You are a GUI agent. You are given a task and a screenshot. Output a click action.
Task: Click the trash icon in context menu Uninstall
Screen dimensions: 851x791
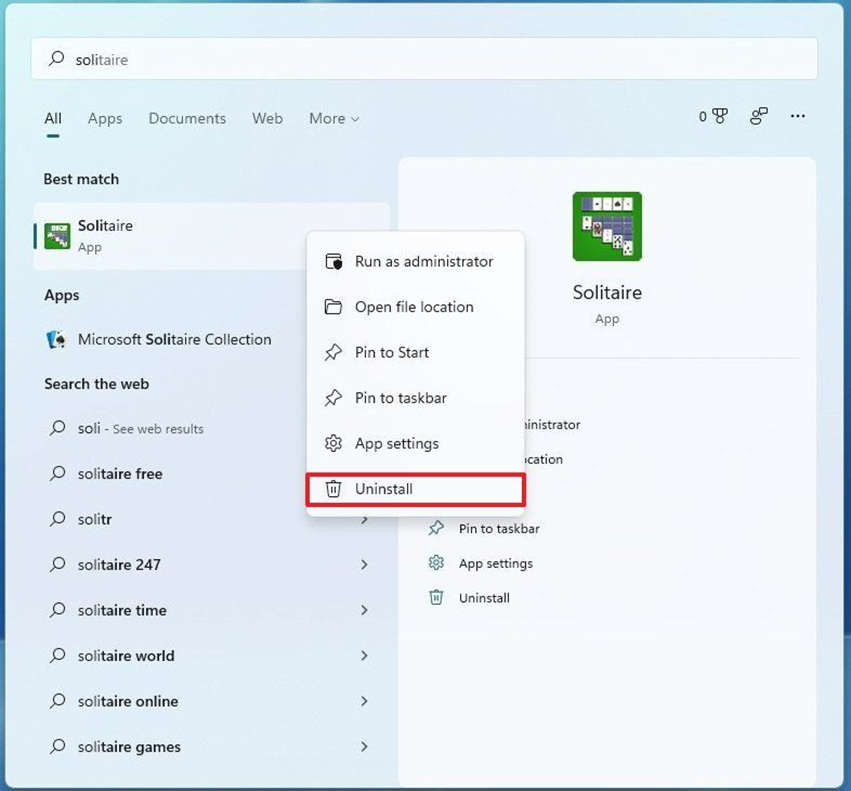(333, 489)
